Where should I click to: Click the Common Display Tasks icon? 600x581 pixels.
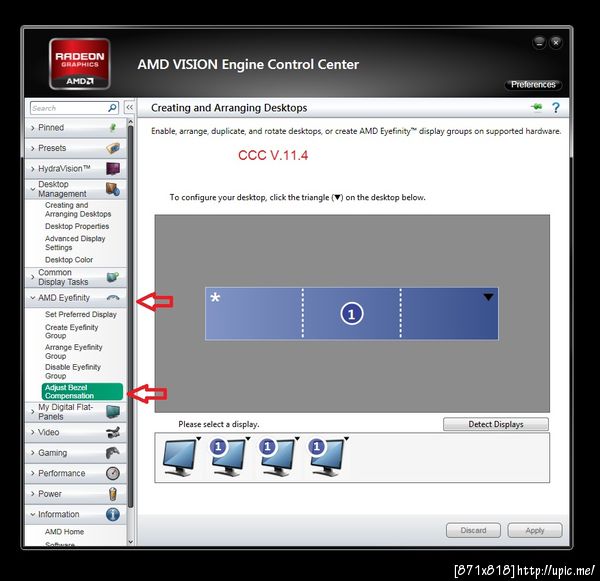pyautogui.click(x=113, y=277)
